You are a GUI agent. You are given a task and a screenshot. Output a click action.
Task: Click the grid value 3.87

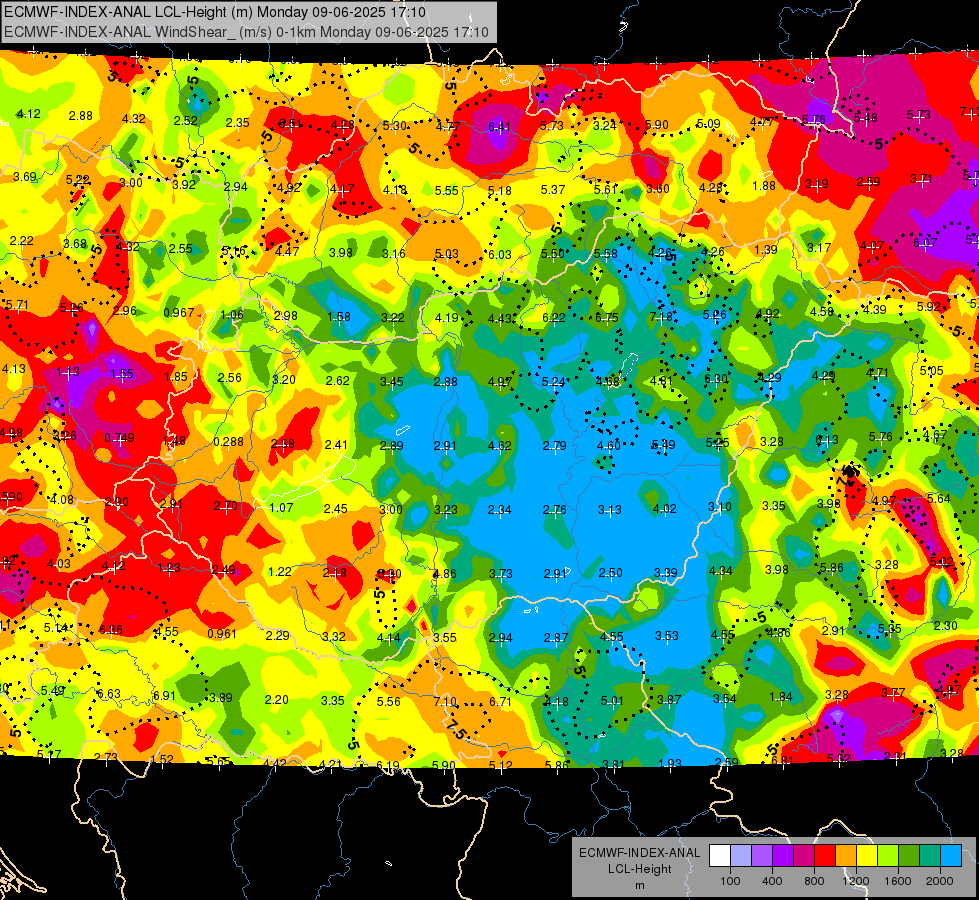tap(669, 699)
